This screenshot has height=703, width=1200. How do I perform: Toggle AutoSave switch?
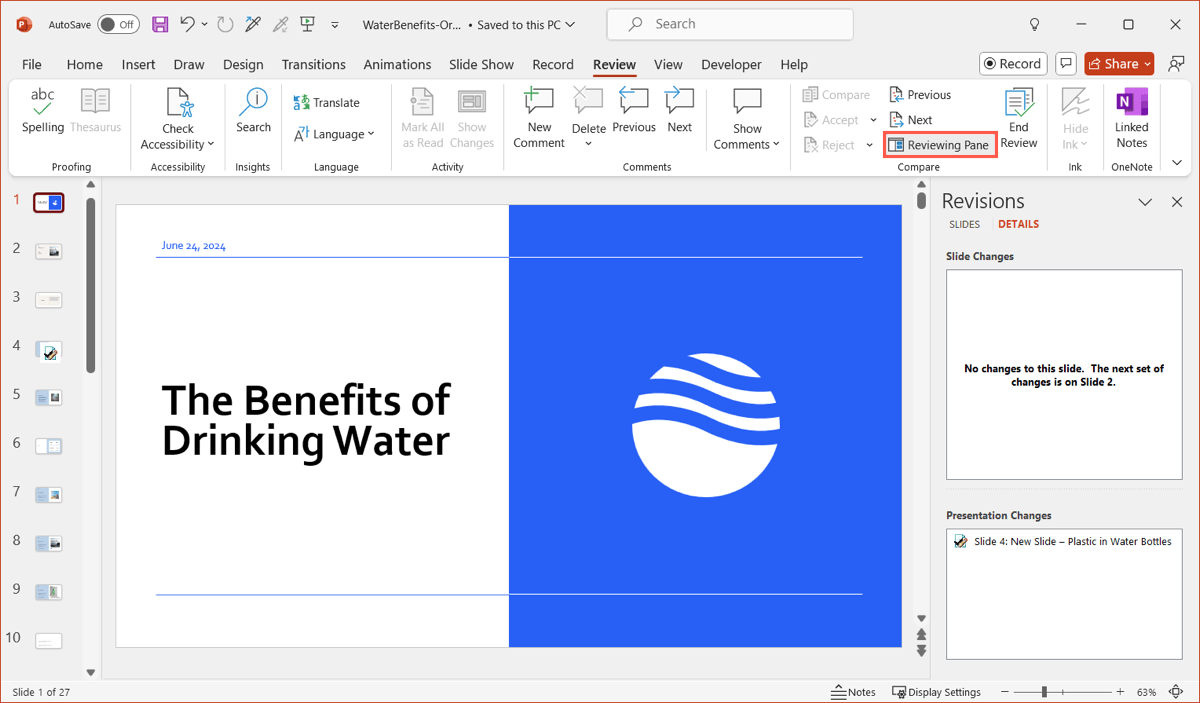click(x=118, y=24)
